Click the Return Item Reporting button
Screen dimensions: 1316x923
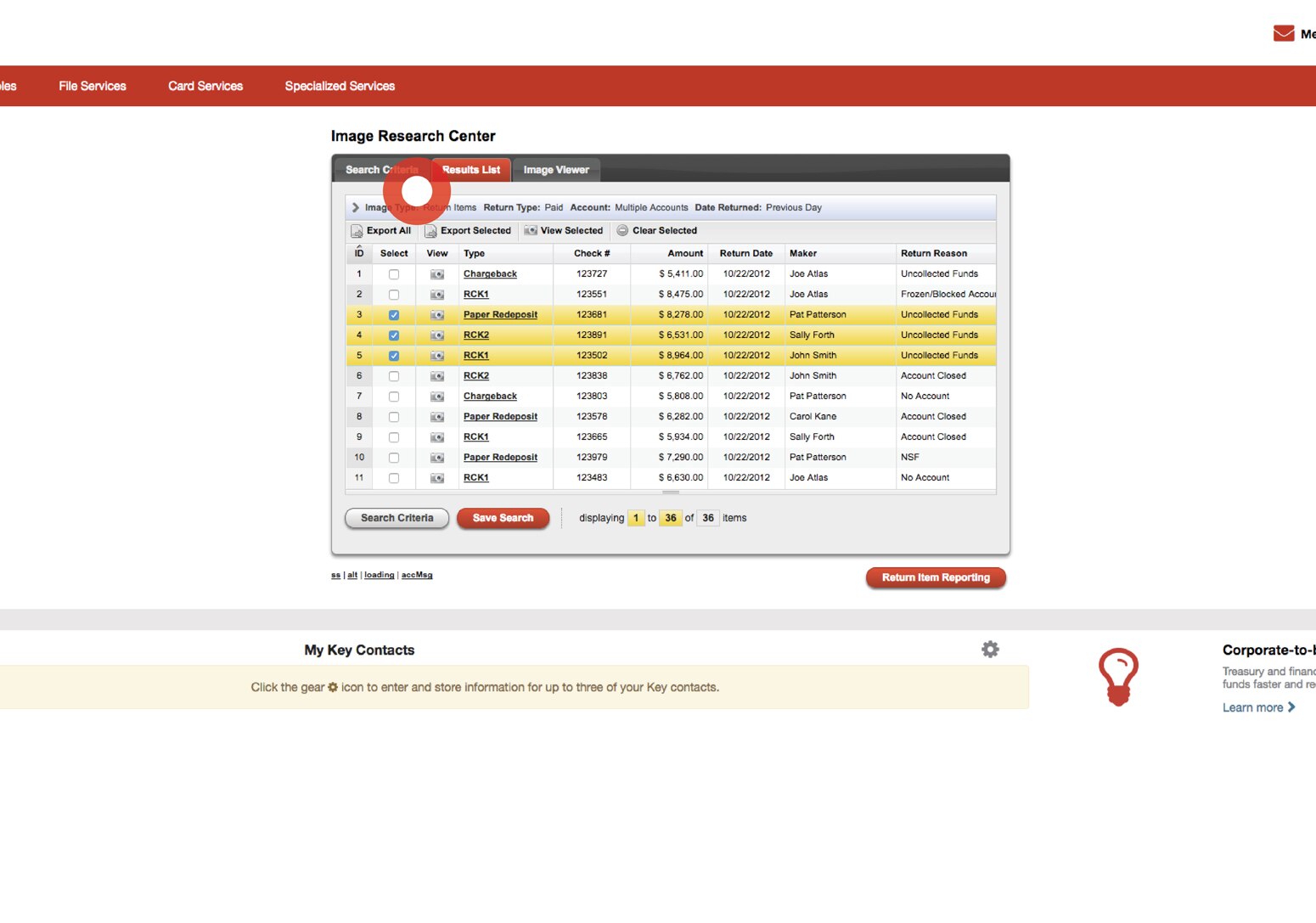tap(935, 577)
